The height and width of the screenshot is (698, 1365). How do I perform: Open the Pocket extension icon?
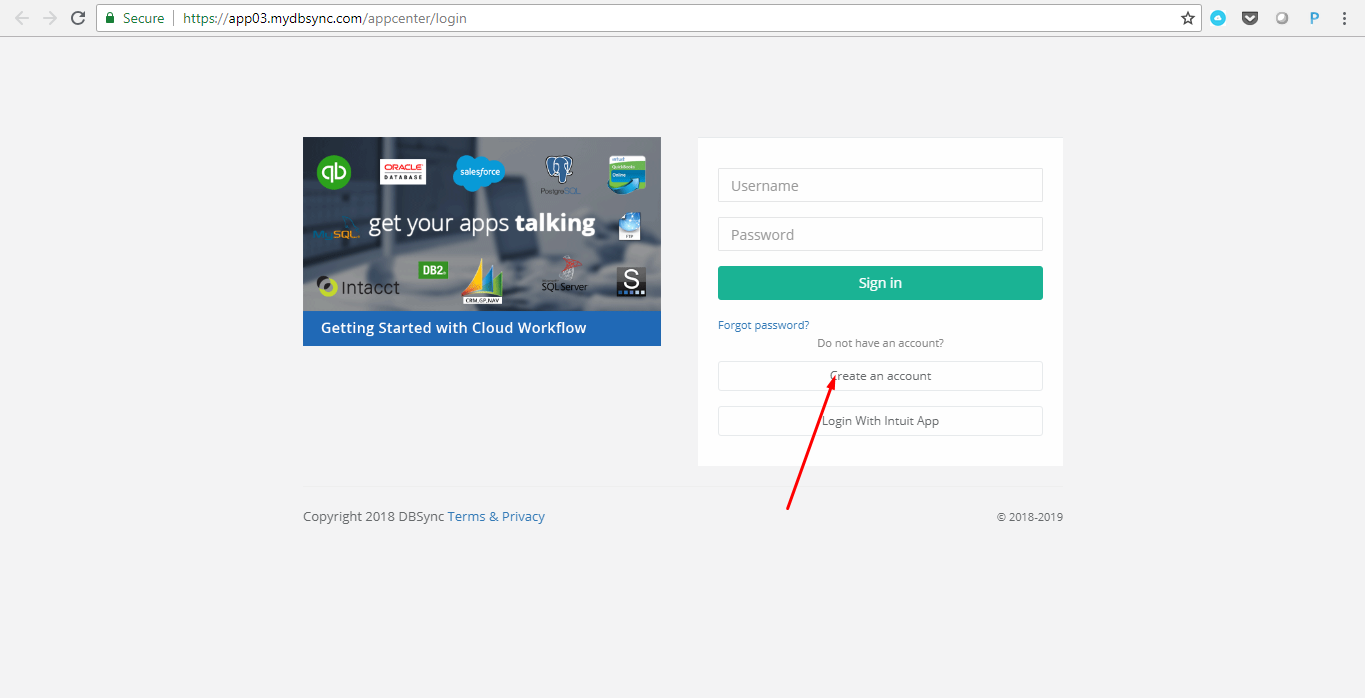pyautogui.click(x=1250, y=18)
